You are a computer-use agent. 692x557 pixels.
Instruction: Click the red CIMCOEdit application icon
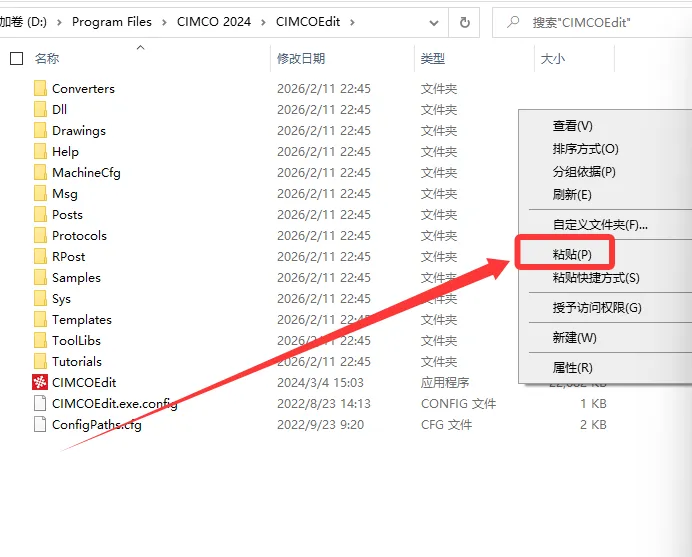click(40, 382)
